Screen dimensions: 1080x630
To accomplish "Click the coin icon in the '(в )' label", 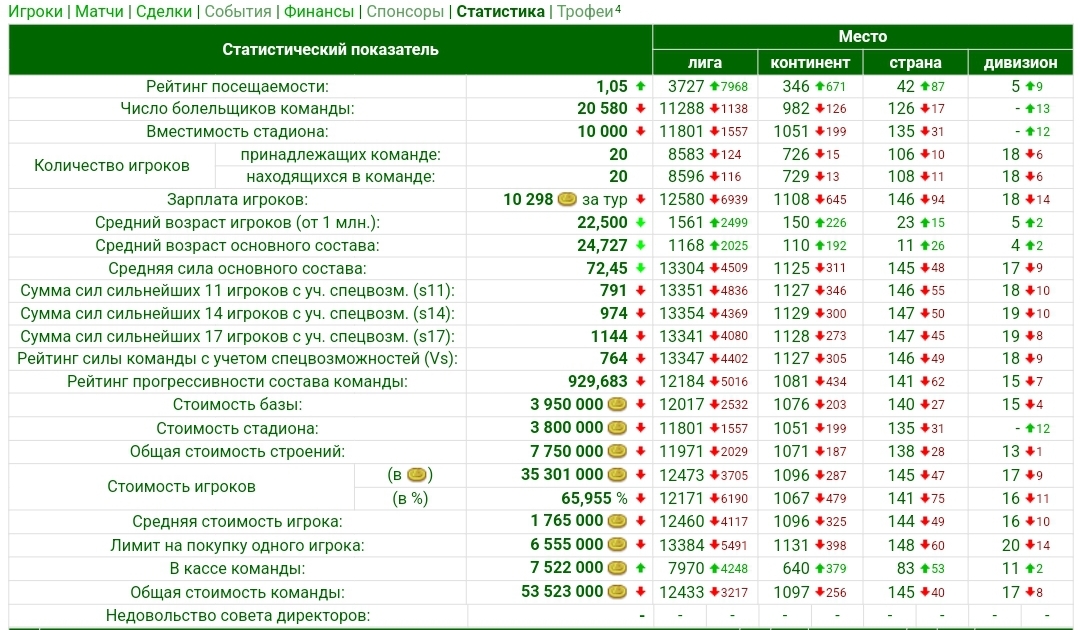I will (x=416, y=475).
